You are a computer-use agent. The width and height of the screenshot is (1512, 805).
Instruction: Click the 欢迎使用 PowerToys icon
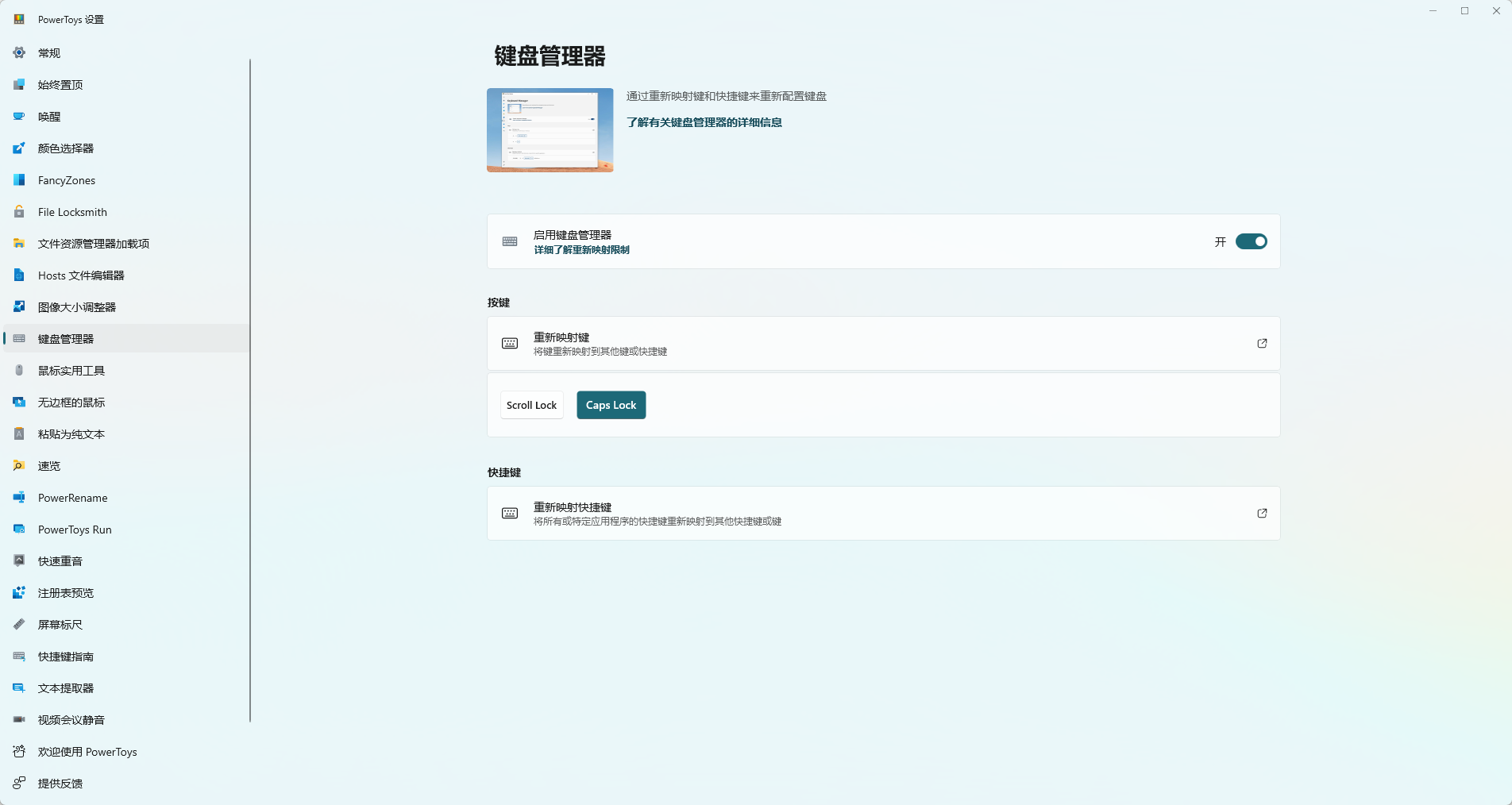click(x=19, y=752)
